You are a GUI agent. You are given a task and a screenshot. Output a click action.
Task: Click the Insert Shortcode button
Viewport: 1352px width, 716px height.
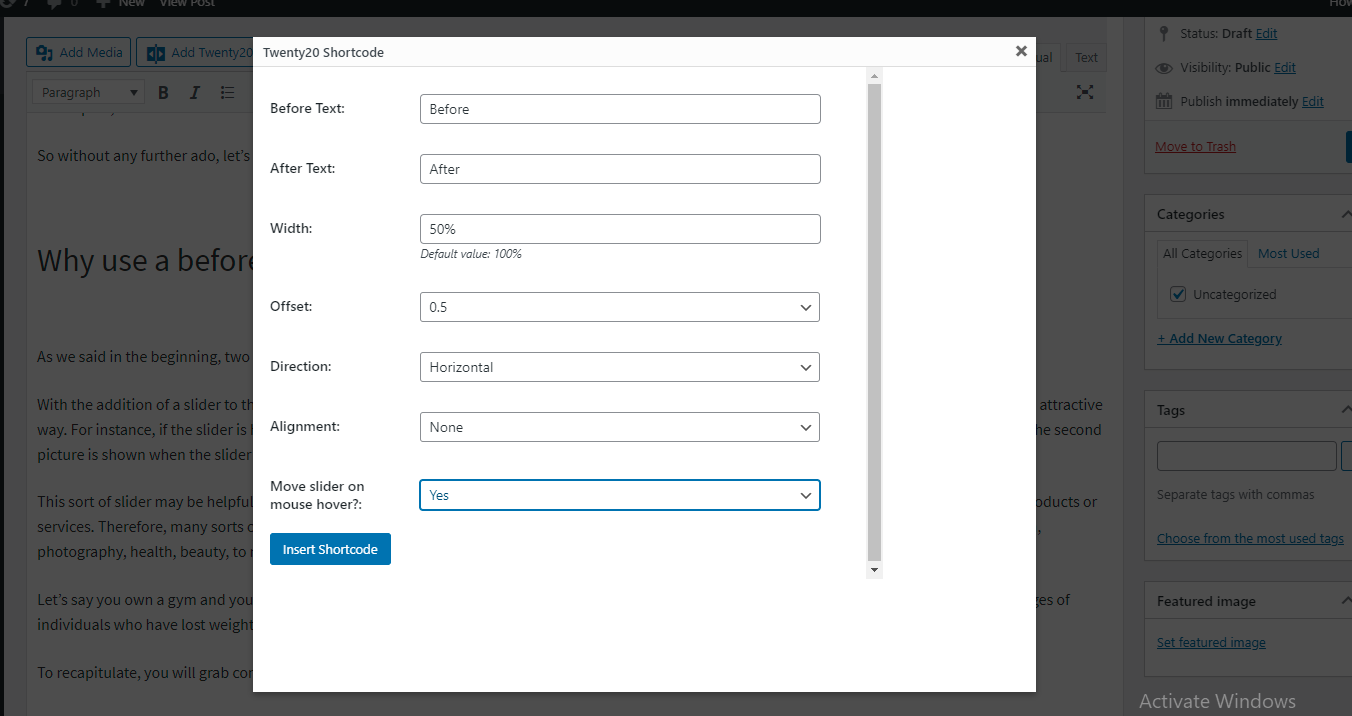point(330,549)
